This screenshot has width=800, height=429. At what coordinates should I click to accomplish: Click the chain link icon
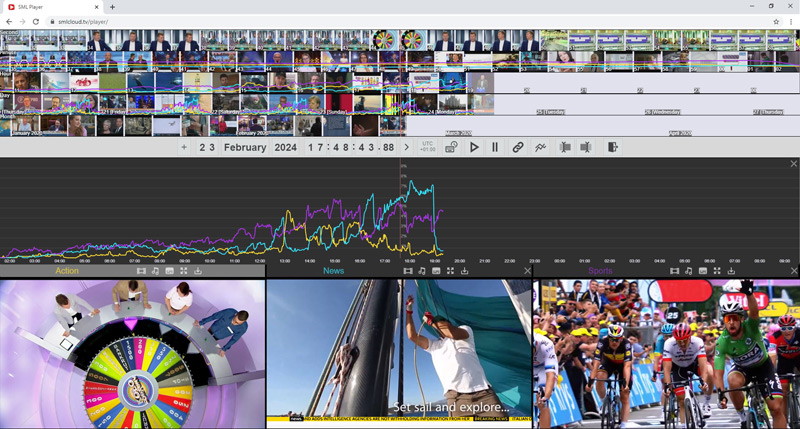[x=518, y=147]
